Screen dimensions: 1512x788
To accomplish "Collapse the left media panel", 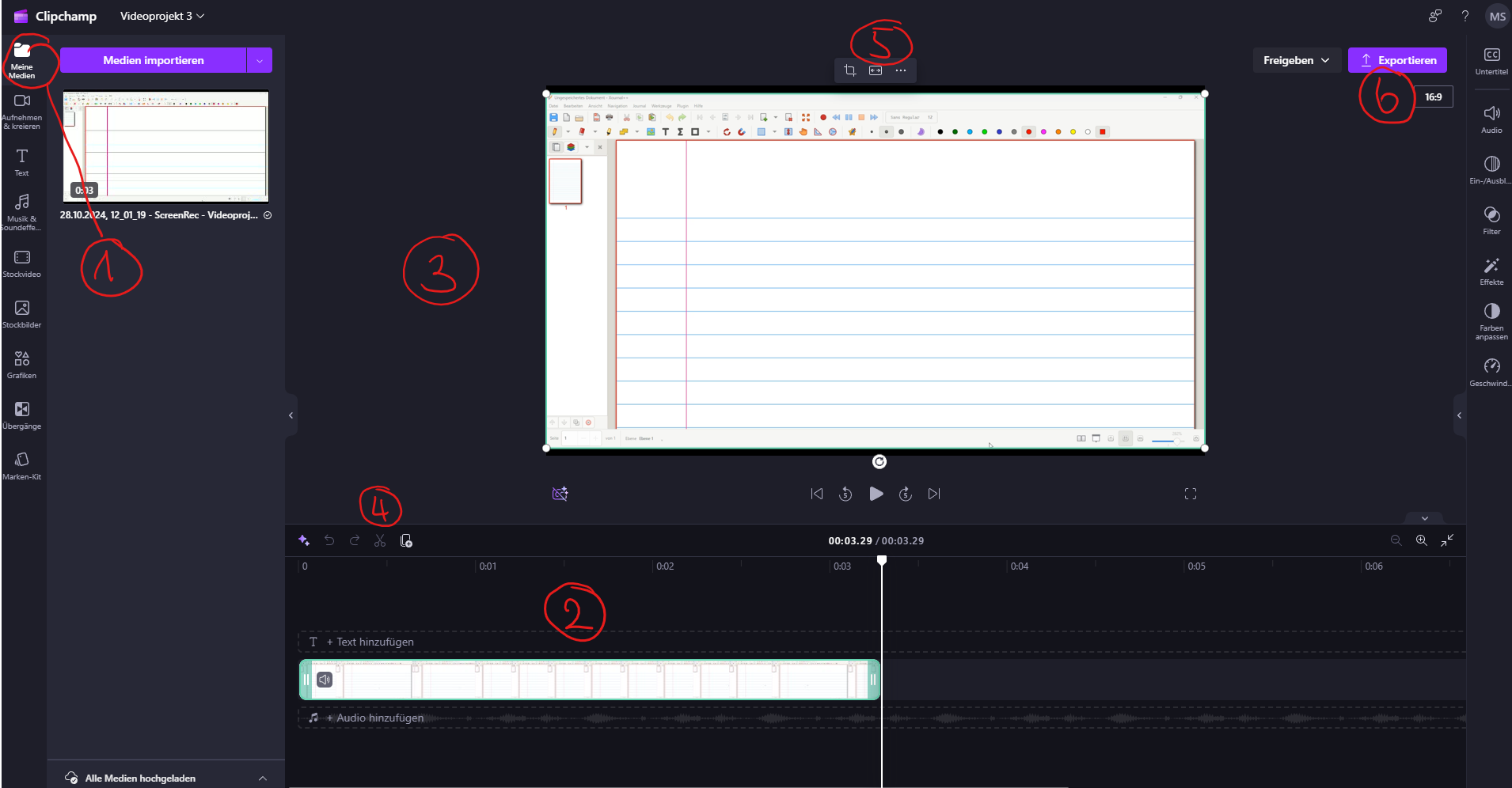I will [x=291, y=415].
